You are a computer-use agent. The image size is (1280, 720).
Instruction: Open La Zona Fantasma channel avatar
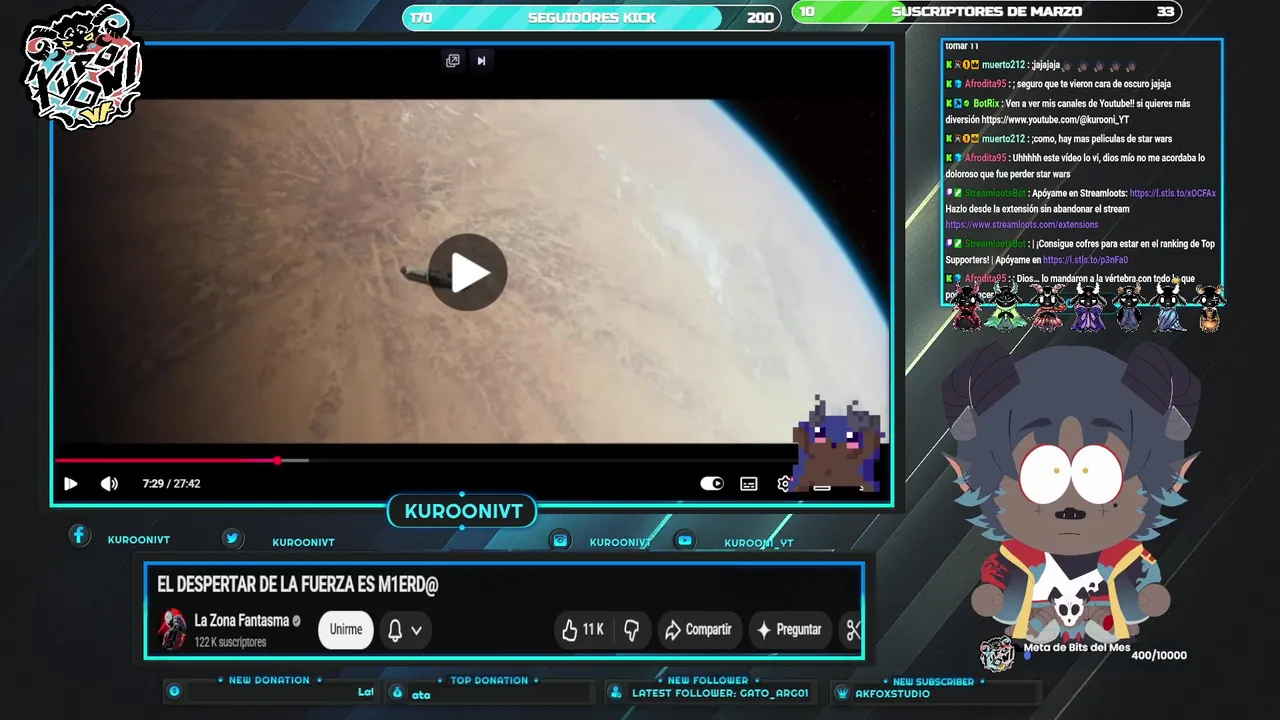click(172, 628)
